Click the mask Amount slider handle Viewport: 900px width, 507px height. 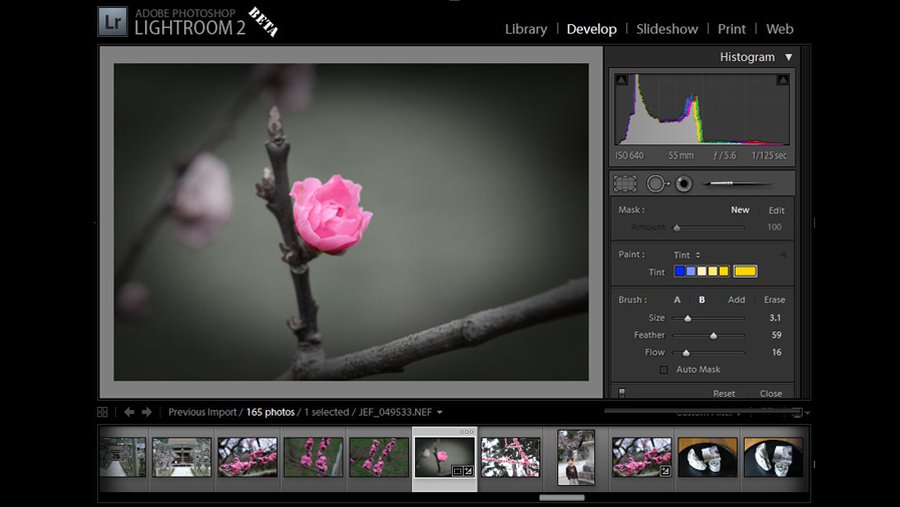677,228
